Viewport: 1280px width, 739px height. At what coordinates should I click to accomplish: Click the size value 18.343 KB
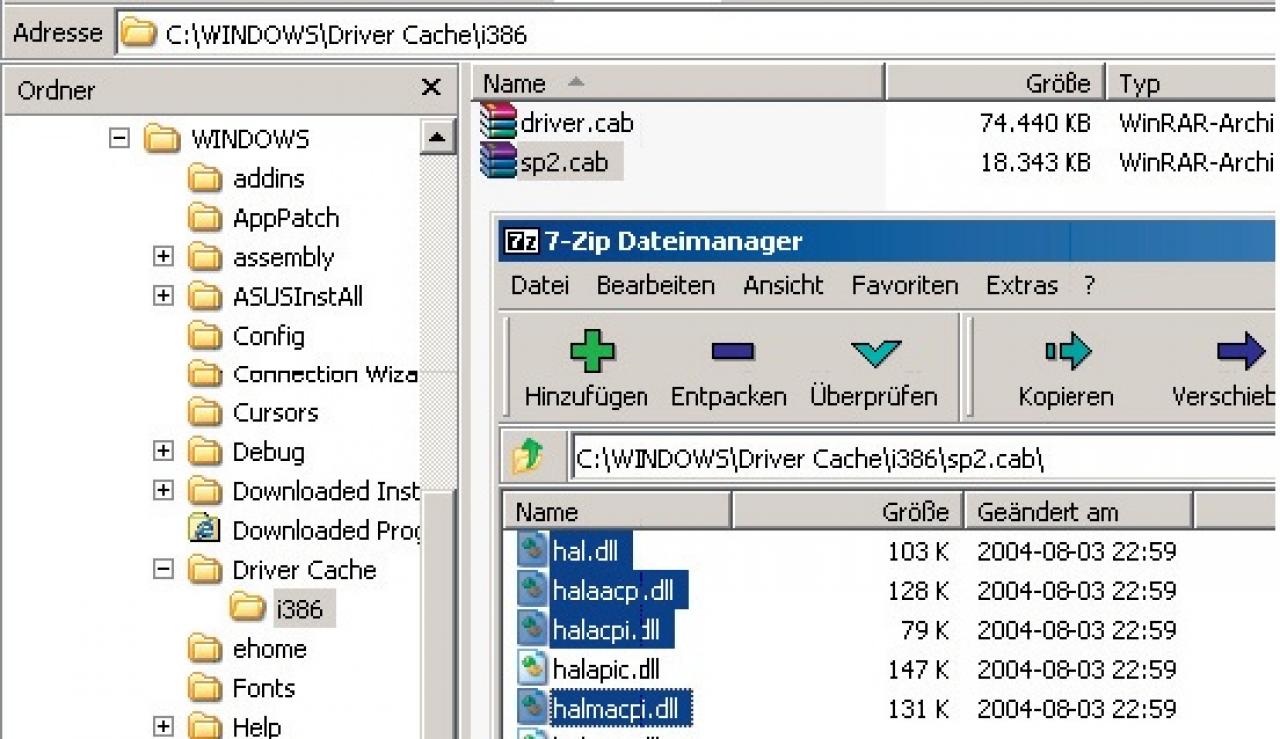coord(1034,162)
